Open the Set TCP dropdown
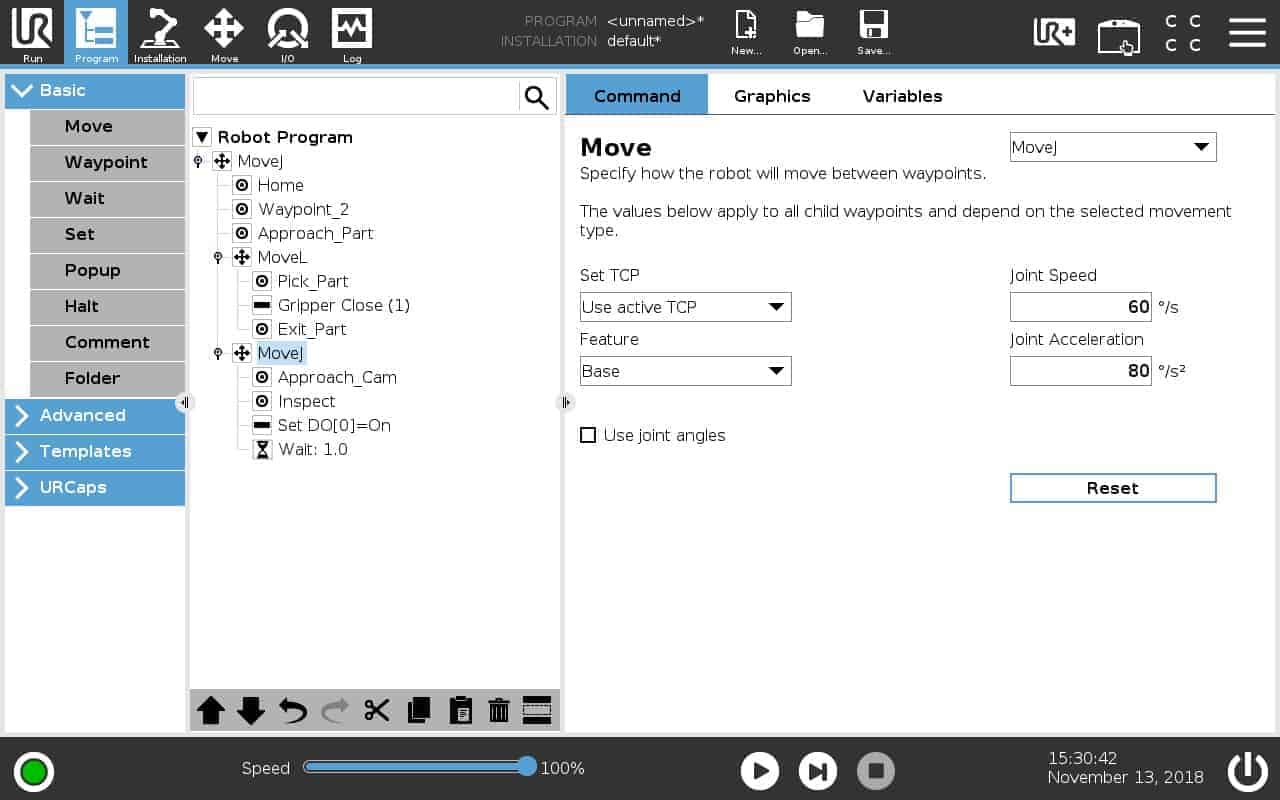 685,307
